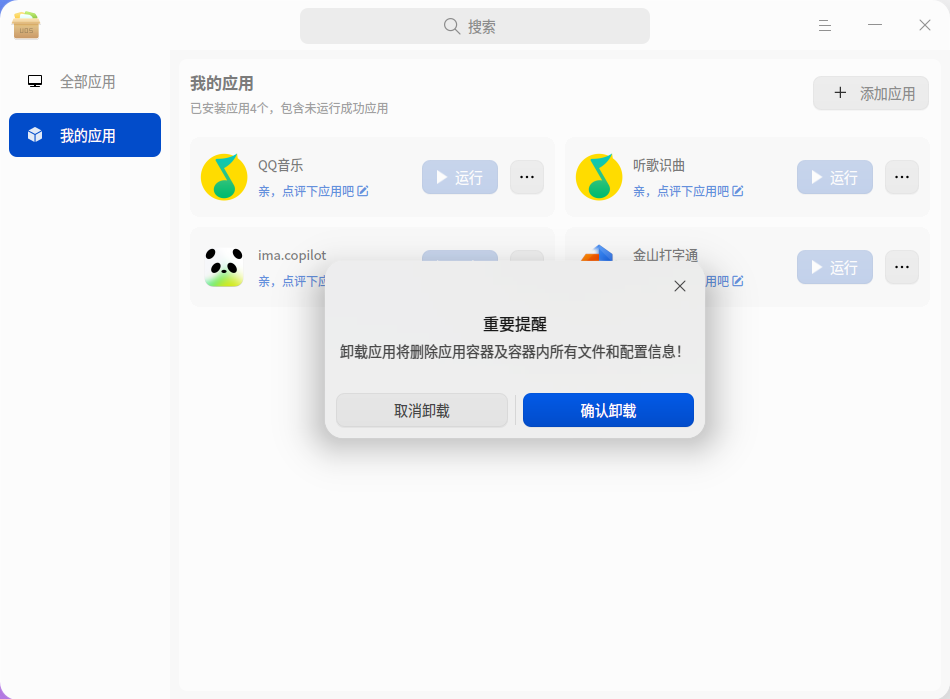Run 听歌识曲 app
This screenshot has width=950, height=699.
[835, 177]
